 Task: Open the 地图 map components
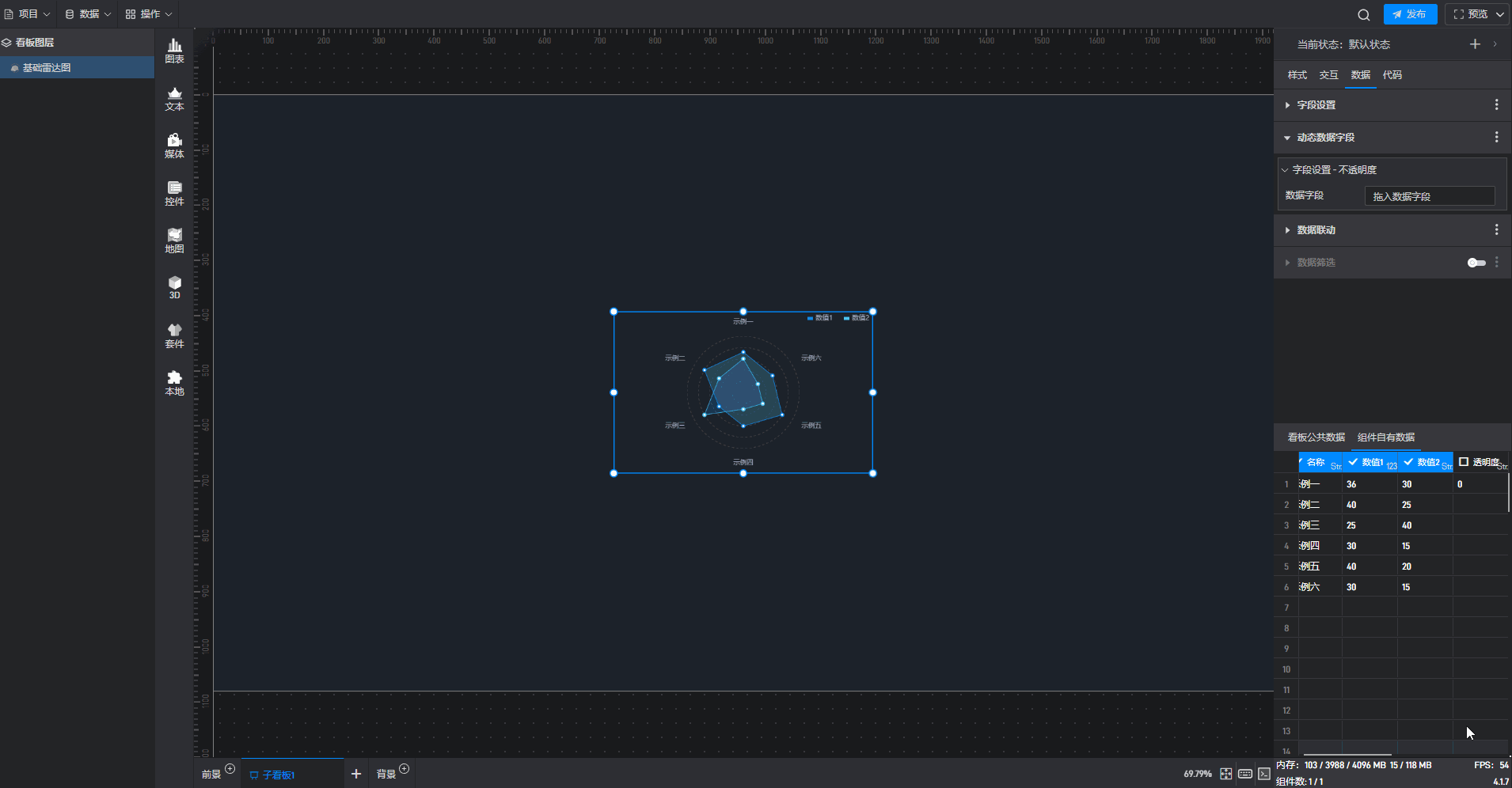[x=174, y=241]
